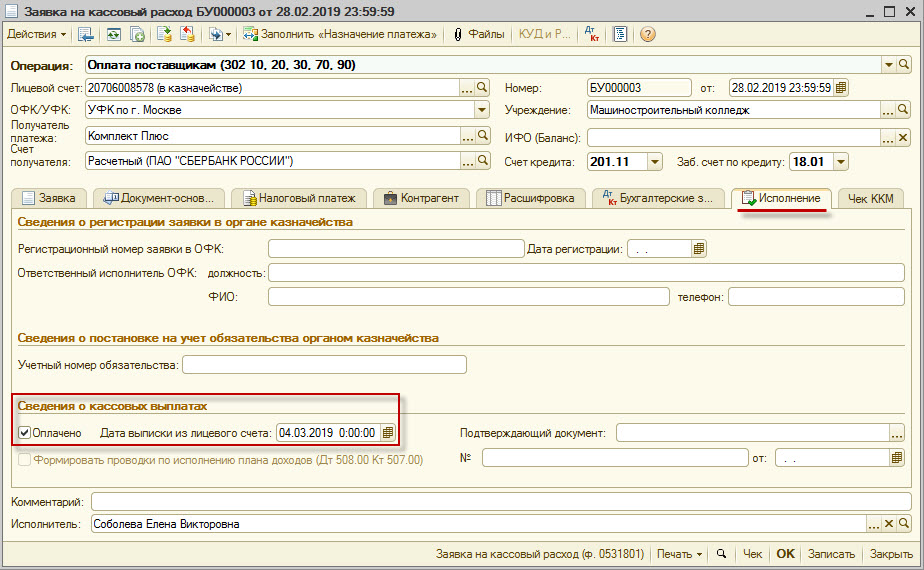Open the Действия menu

click(x=36, y=34)
